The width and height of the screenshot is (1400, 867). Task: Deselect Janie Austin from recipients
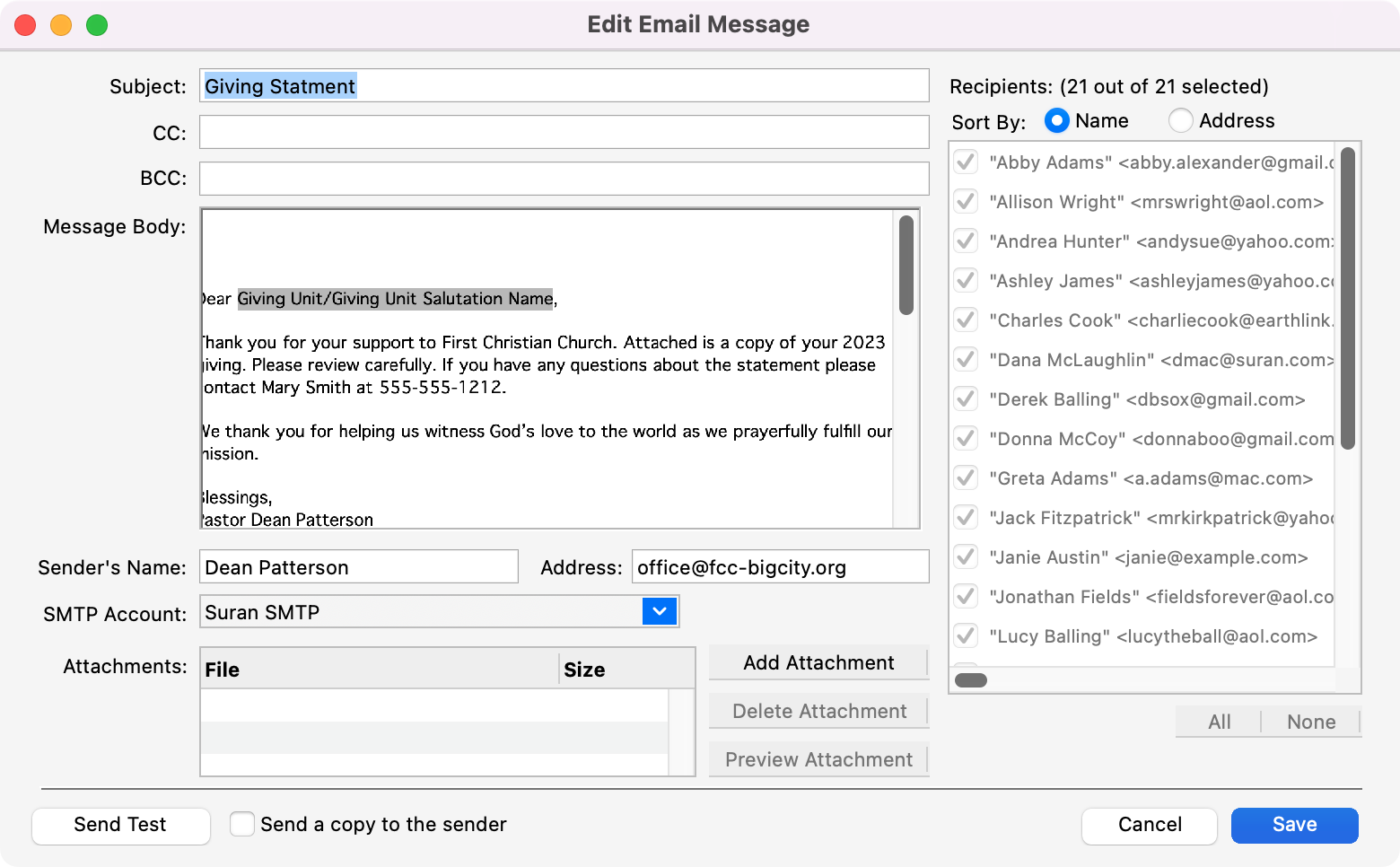(x=966, y=557)
